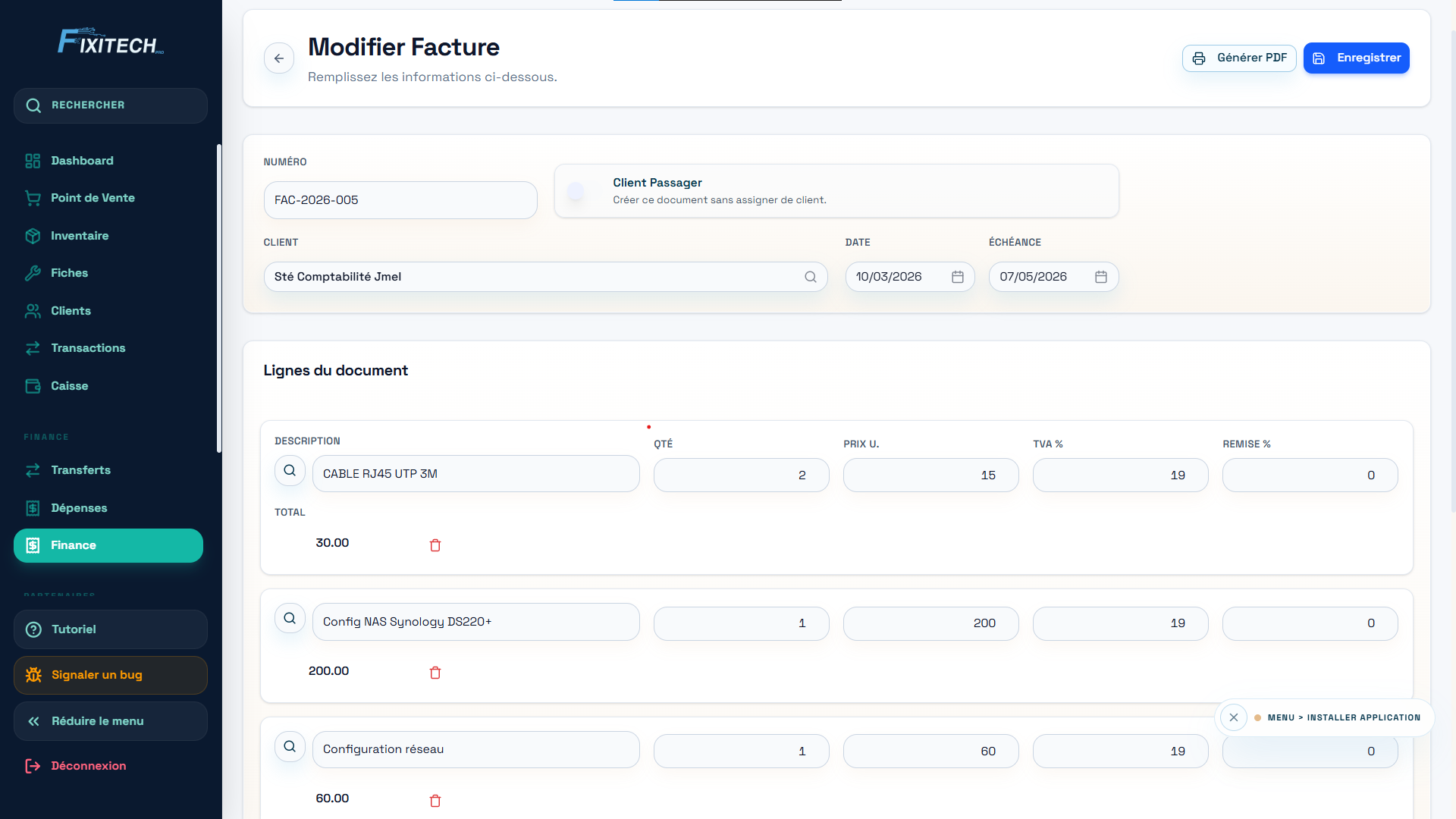Delete the Config NAS Synology line
Viewport: 1456px width, 819px height.
[435, 673]
